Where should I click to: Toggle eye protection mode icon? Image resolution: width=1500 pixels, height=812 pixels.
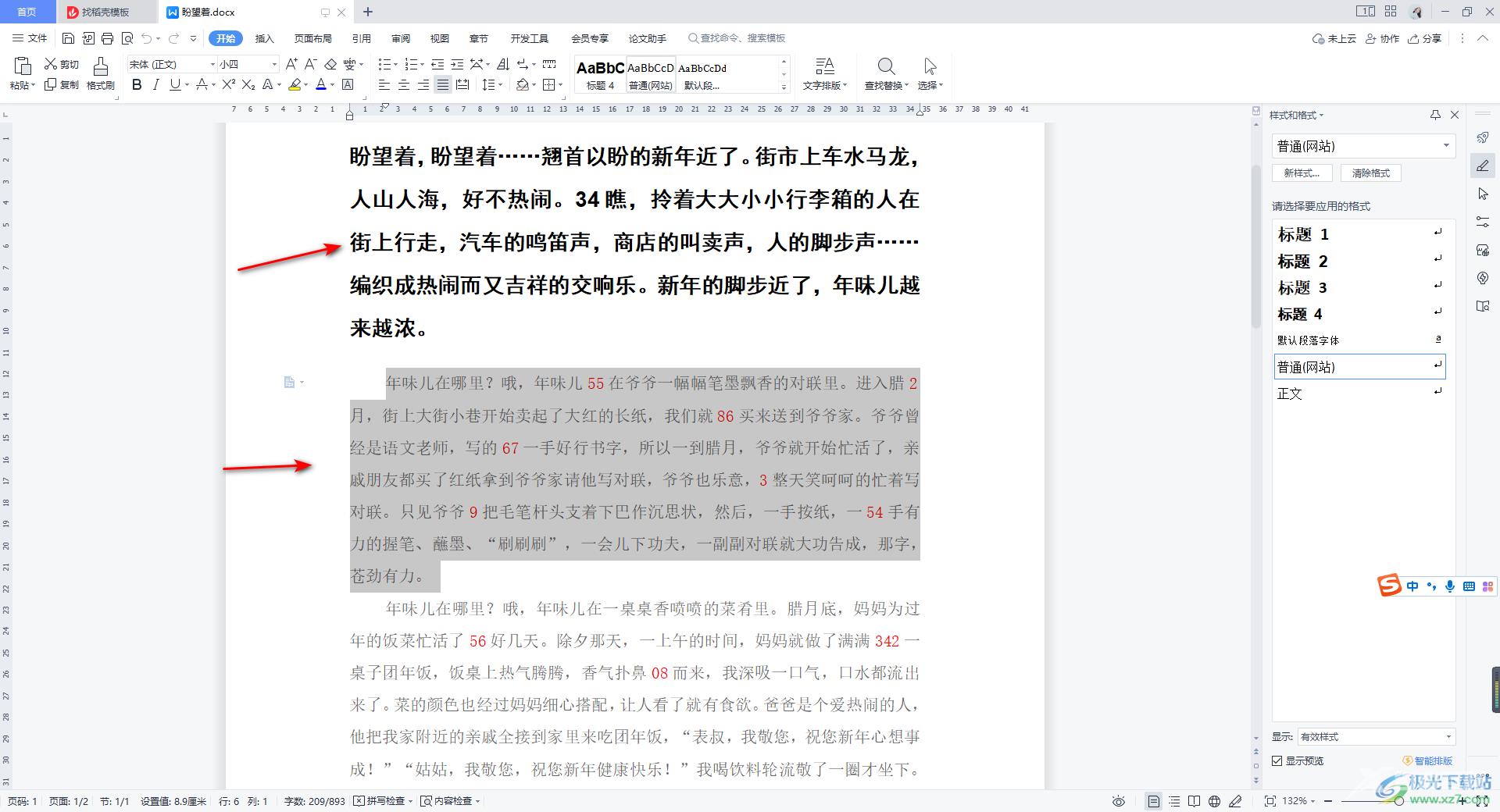pos(1119,801)
